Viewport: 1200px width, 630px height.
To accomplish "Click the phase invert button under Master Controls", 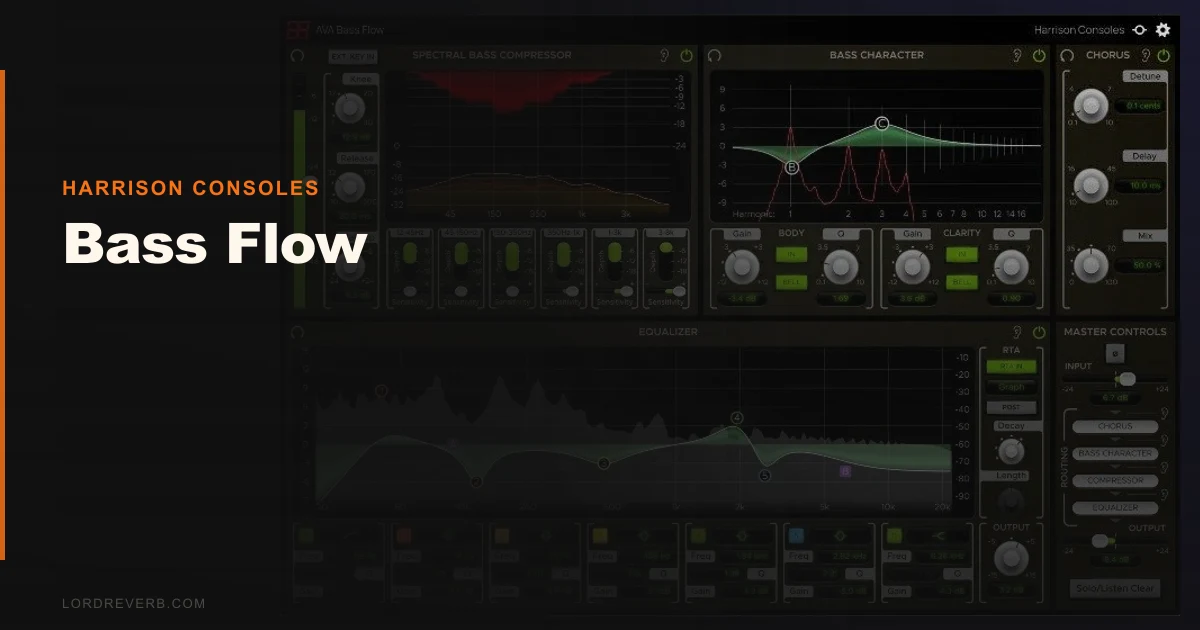I will 1115,353.
